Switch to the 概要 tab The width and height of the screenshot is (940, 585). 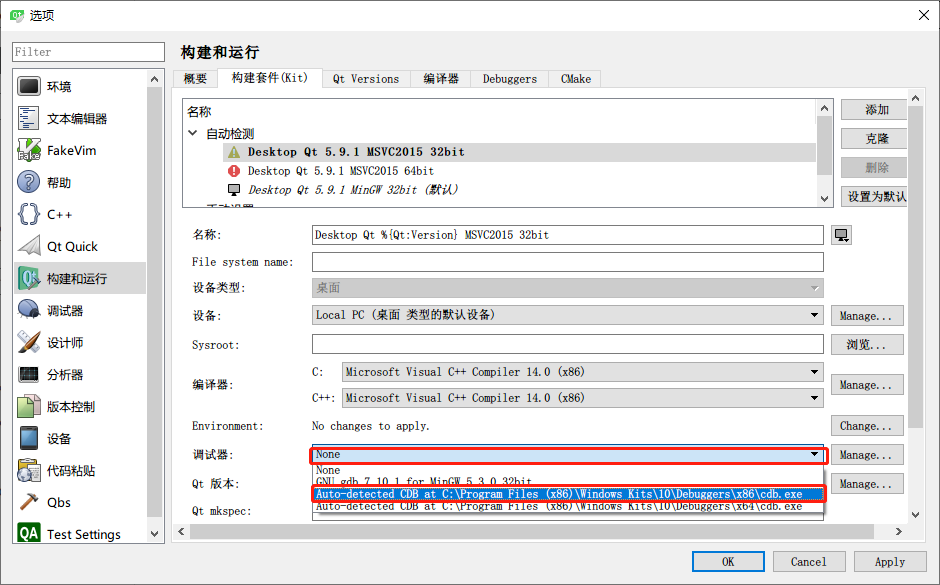[195, 79]
